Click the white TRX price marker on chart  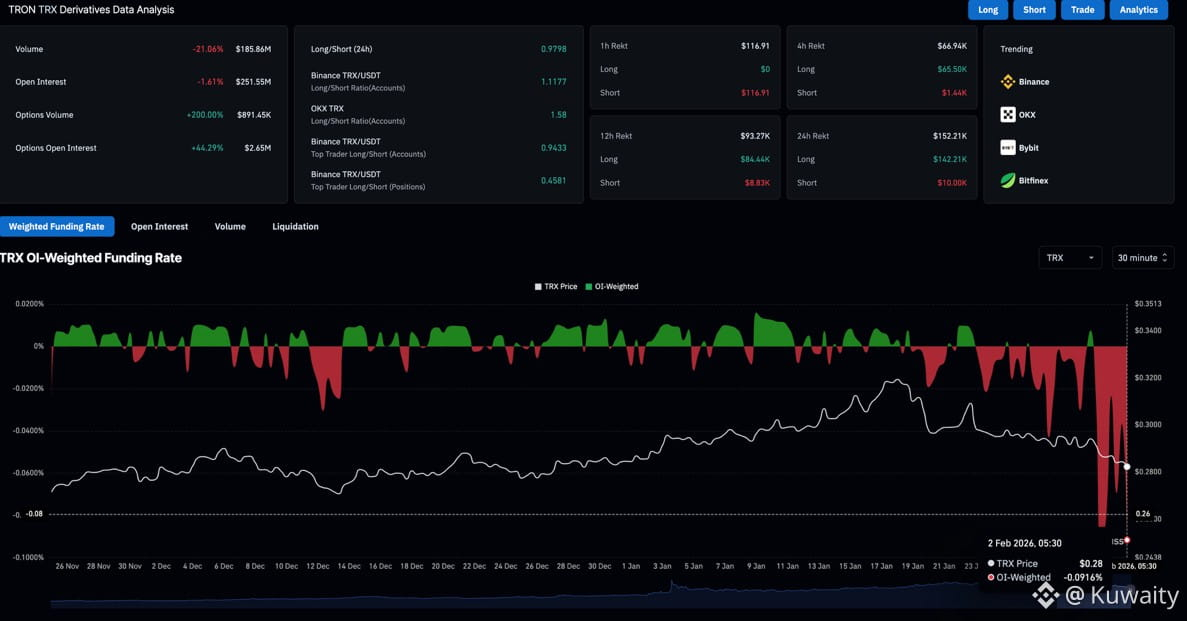(1127, 467)
